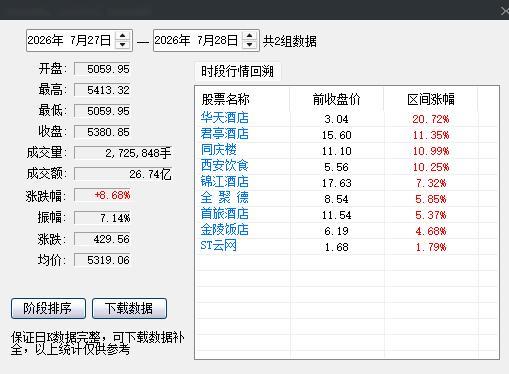The height and width of the screenshot is (374, 509).
Task: Click the 最低 value field
Action: (102, 111)
